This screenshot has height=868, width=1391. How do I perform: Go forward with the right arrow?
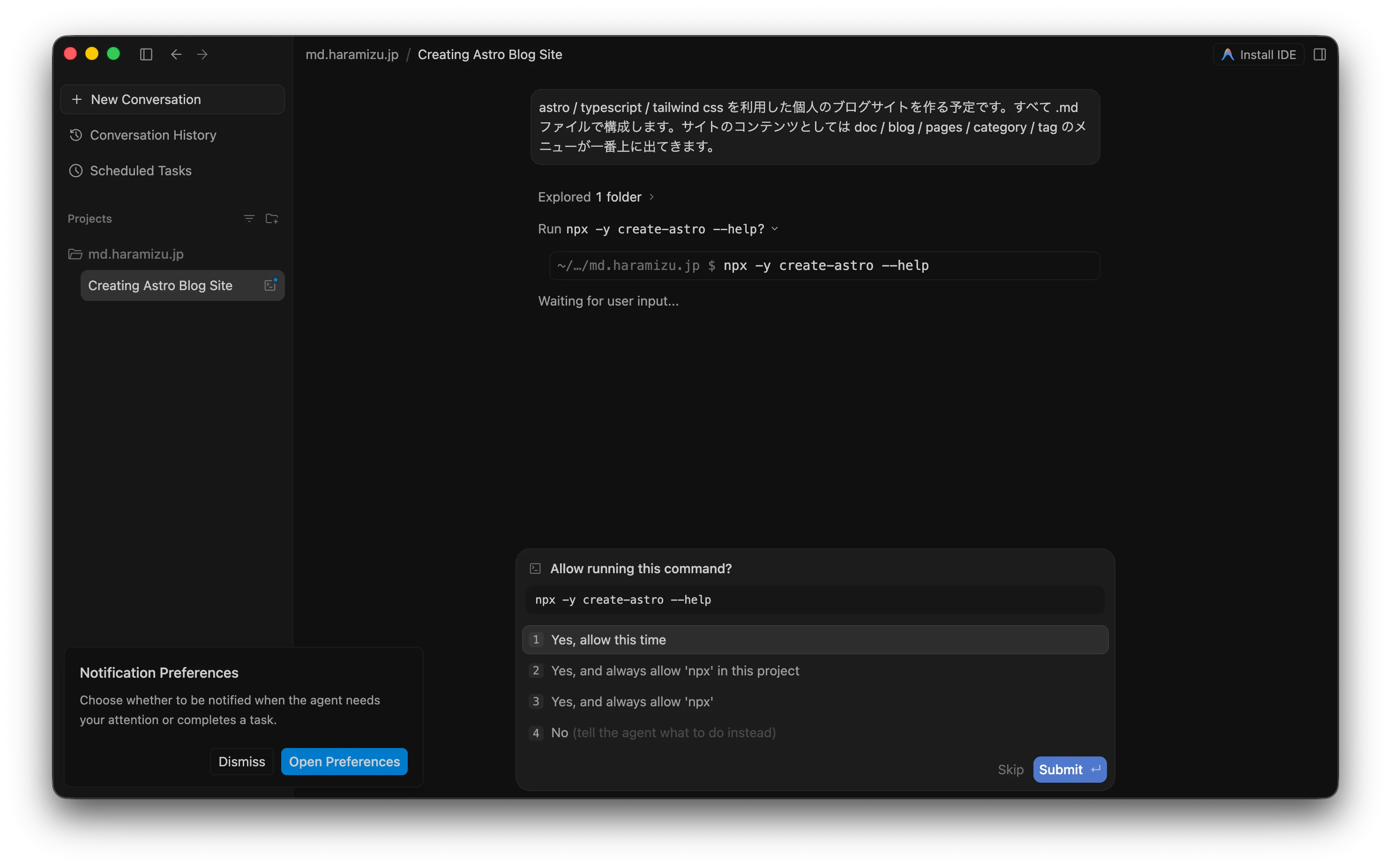point(202,54)
